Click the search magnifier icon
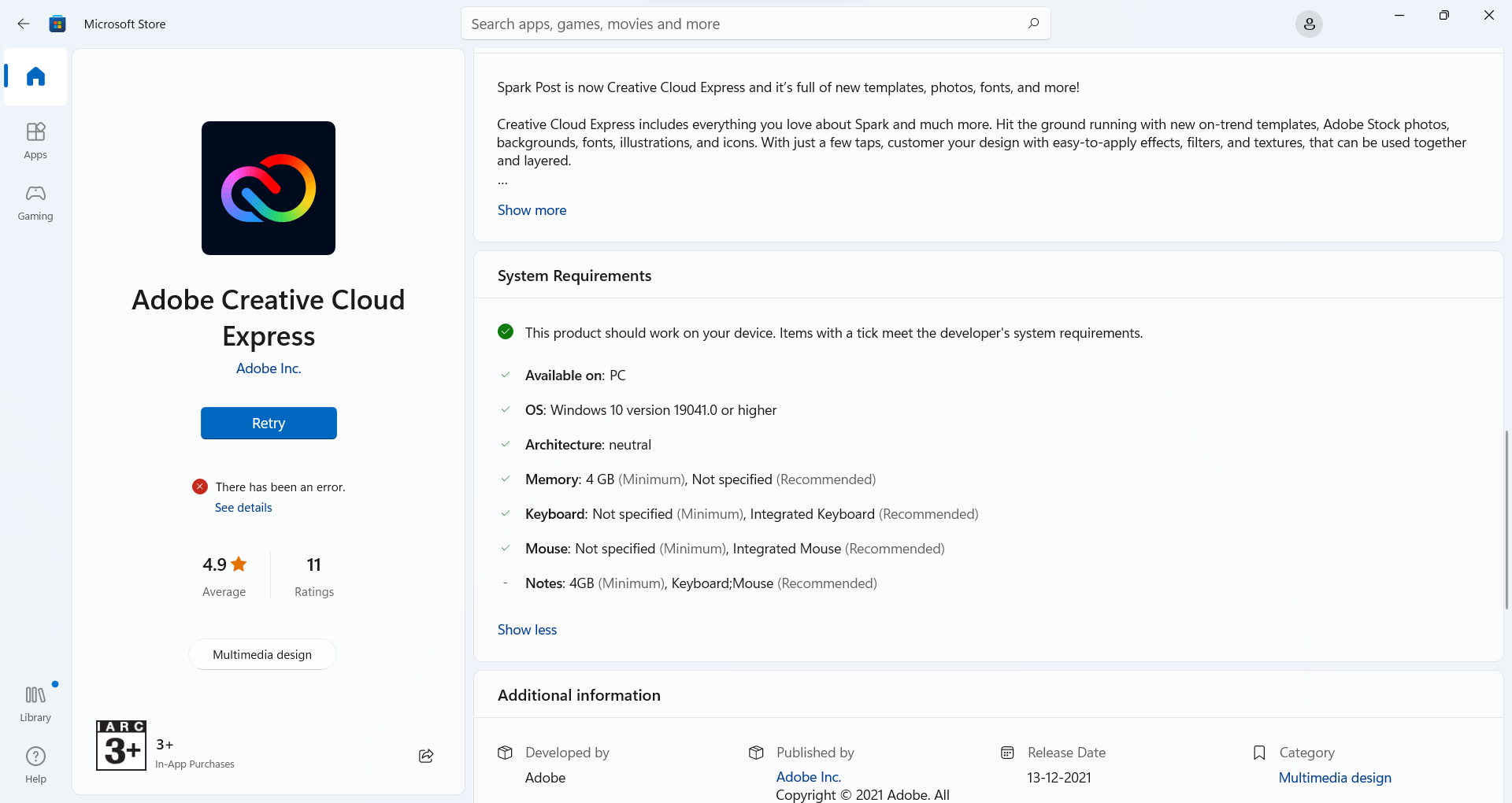Image resolution: width=1512 pixels, height=803 pixels. [1033, 24]
